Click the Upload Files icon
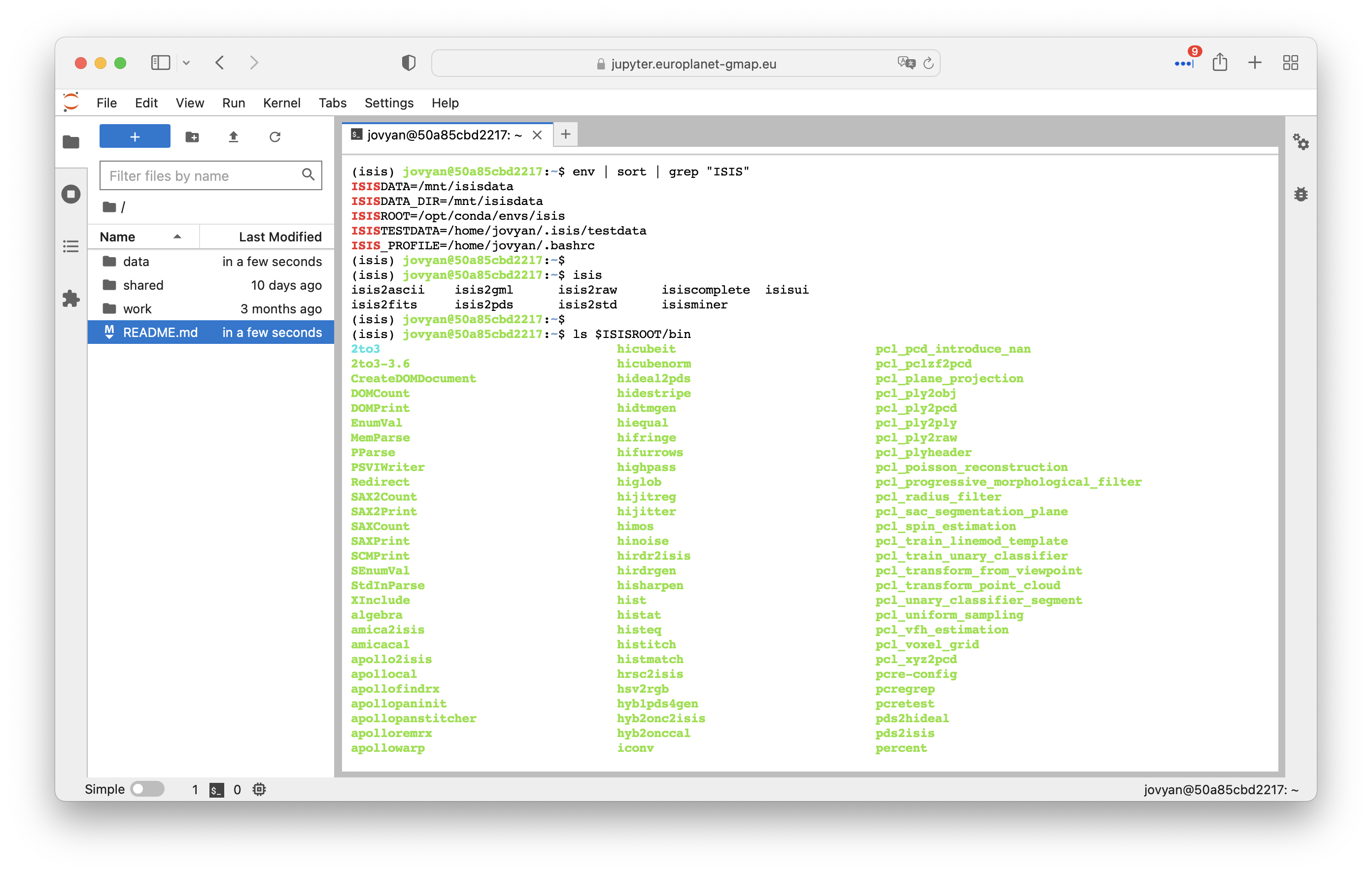1372x874 pixels. point(234,137)
